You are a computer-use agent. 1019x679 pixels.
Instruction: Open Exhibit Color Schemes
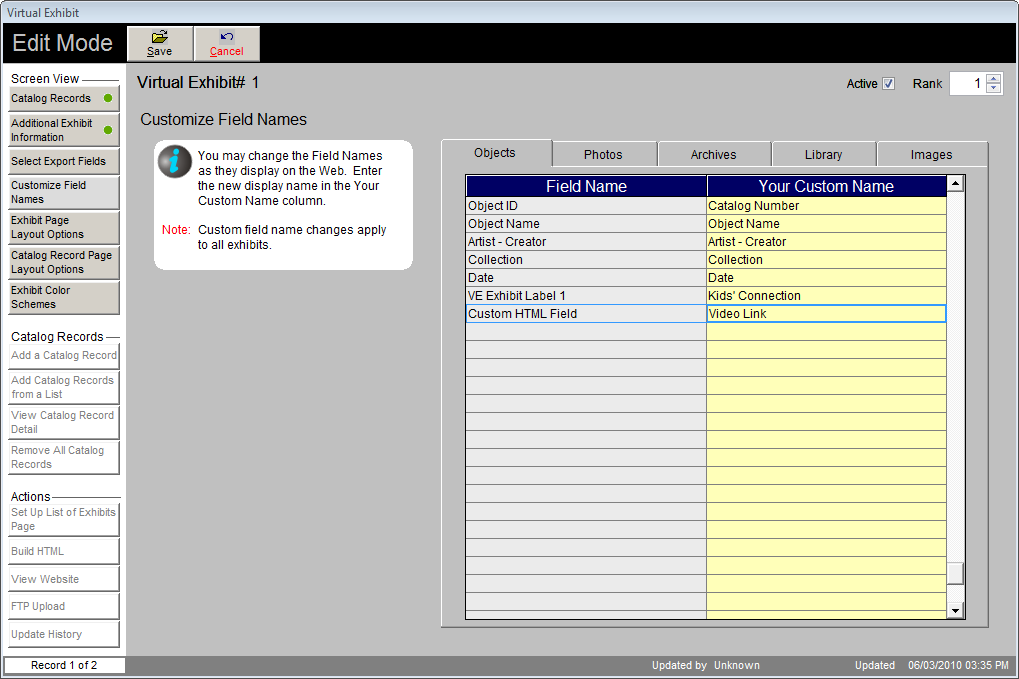click(64, 298)
